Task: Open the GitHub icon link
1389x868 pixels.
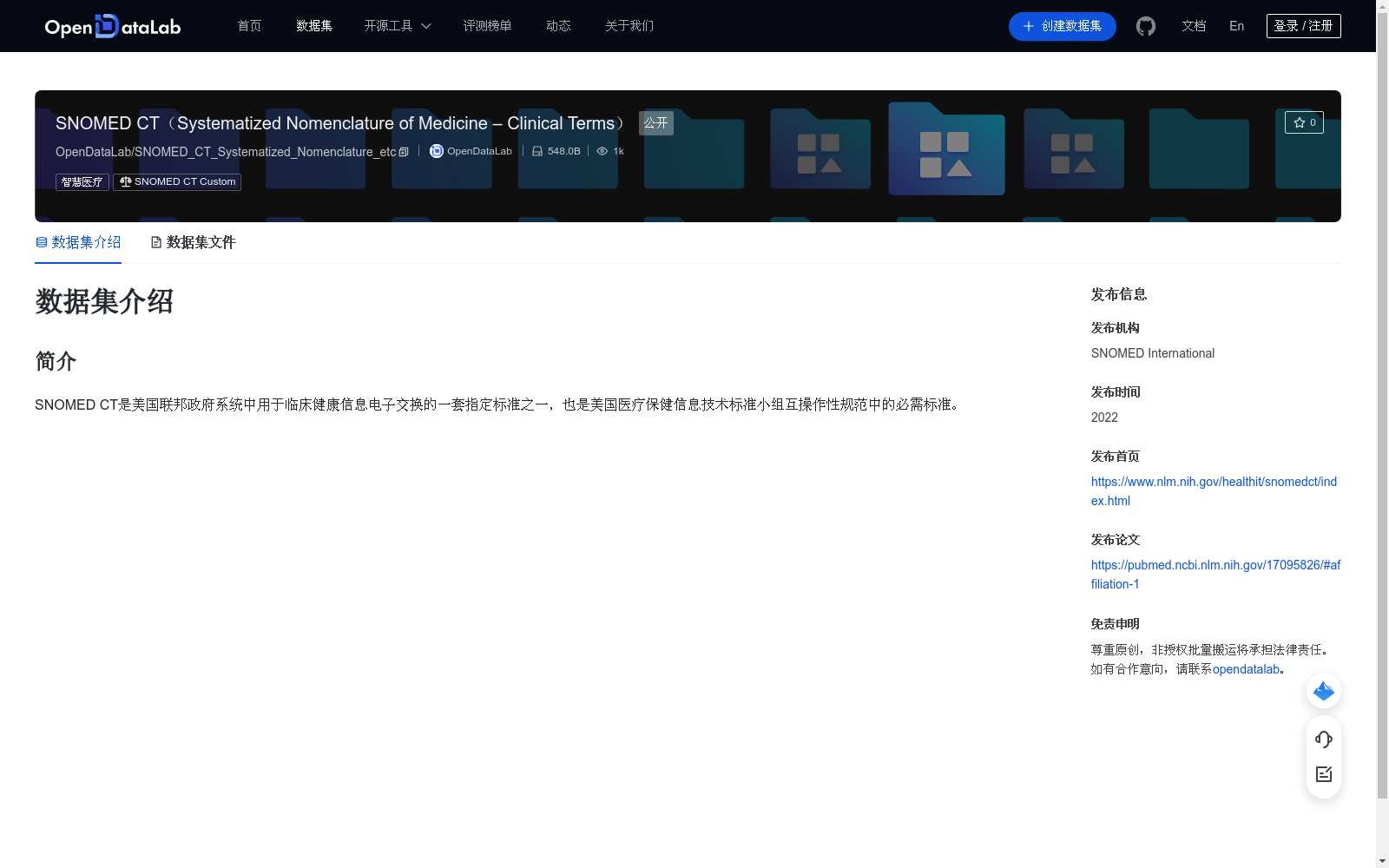Action: pos(1146,26)
